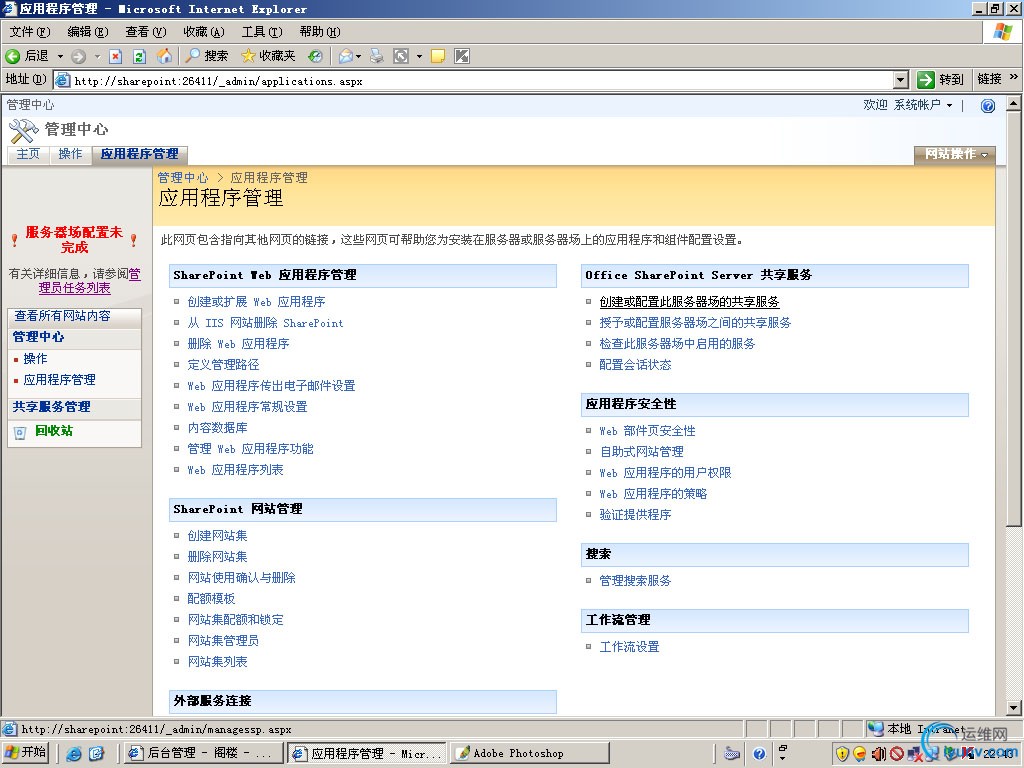The height and width of the screenshot is (768, 1024).
Task: Click the 管理中心 wrench logo icon
Action: 24,131
